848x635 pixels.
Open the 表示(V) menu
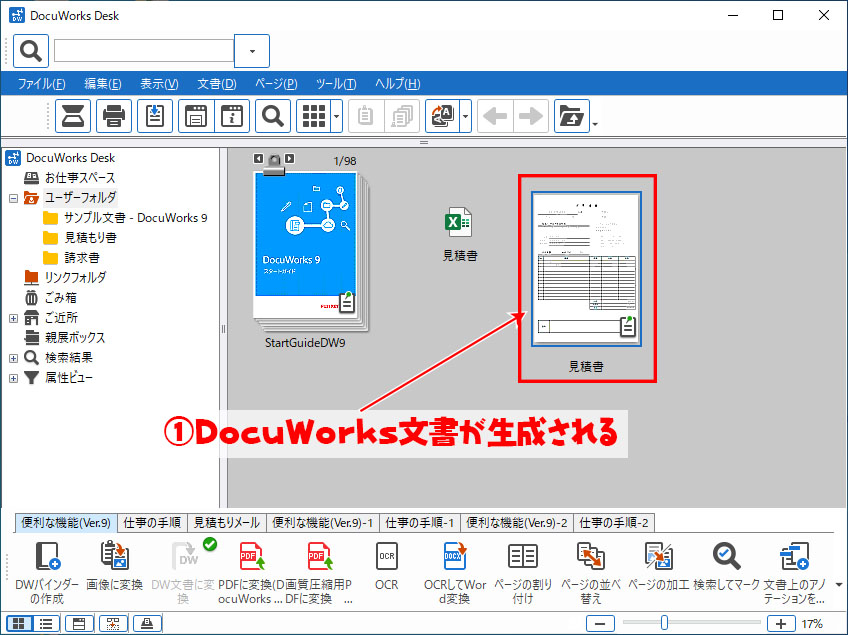coord(159,84)
